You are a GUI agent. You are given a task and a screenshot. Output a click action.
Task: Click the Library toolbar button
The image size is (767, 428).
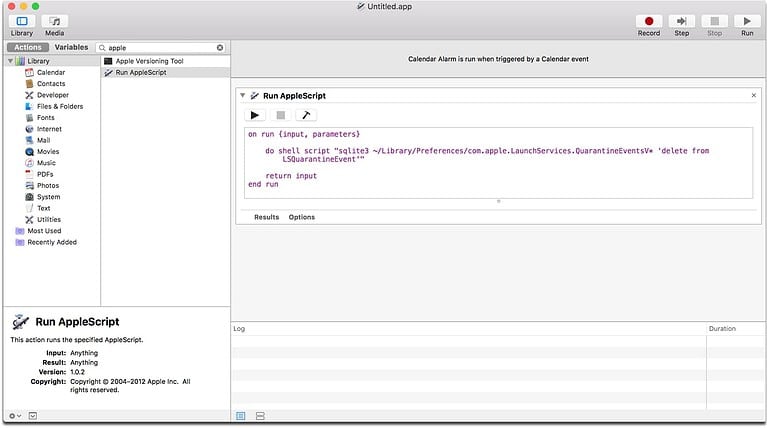pyautogui.click(x=22, y=23)
